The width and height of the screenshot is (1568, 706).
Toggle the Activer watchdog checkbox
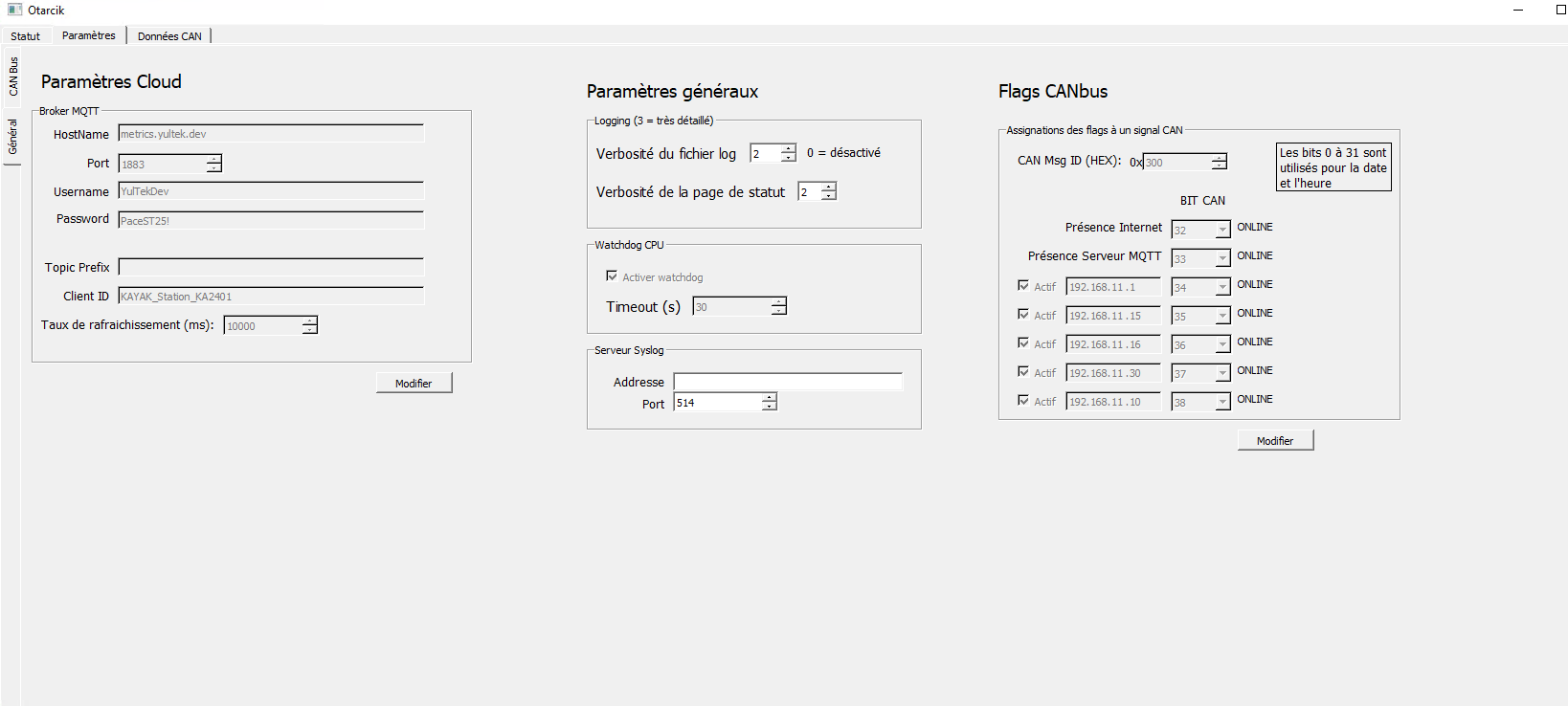point(612,276)
